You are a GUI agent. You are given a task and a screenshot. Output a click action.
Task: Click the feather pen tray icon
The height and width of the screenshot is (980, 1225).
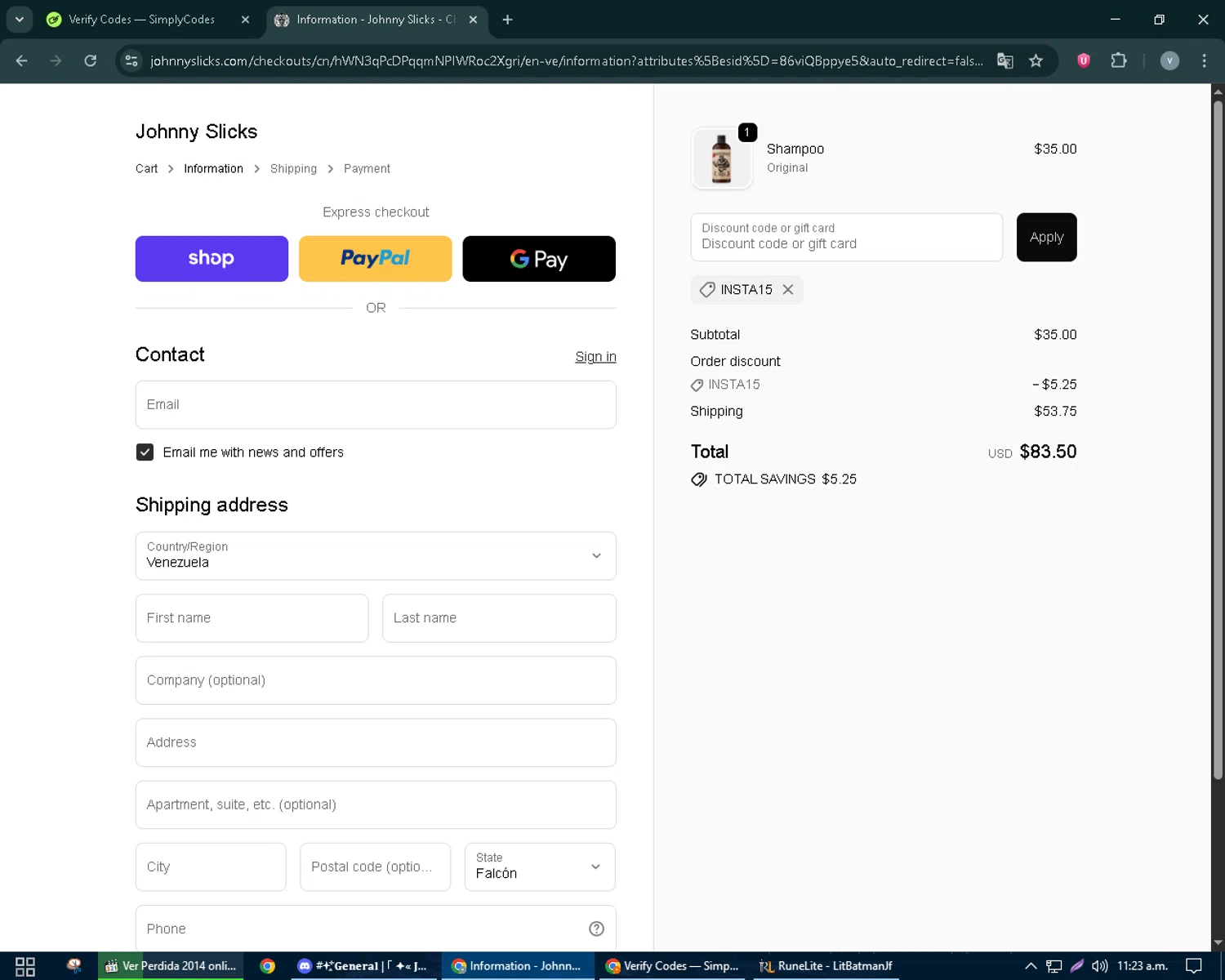(x=1077, y=966)
